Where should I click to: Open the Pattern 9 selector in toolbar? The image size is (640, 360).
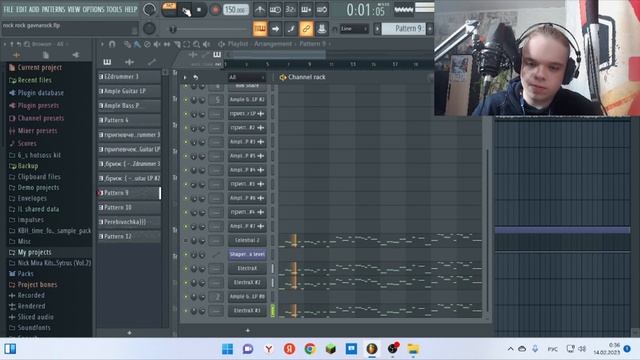click(x=403, y=29)
